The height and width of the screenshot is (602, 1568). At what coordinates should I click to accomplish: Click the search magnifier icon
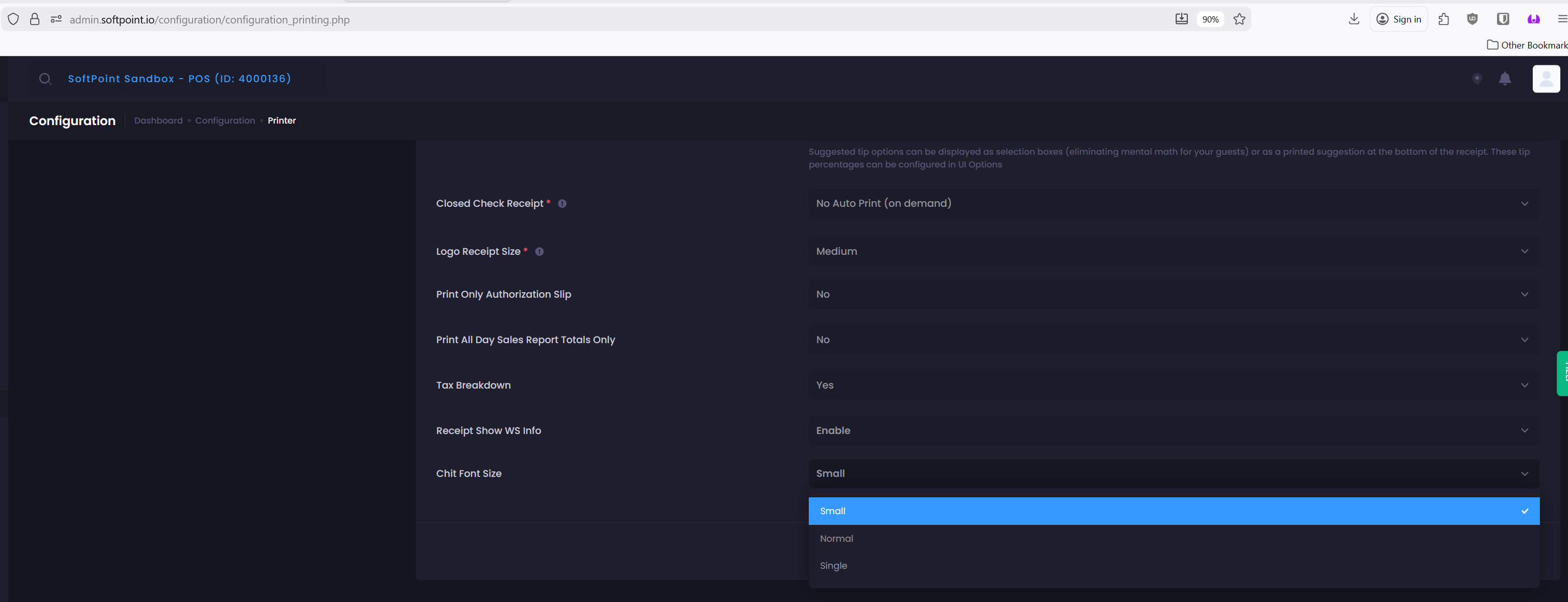[45, 79]
